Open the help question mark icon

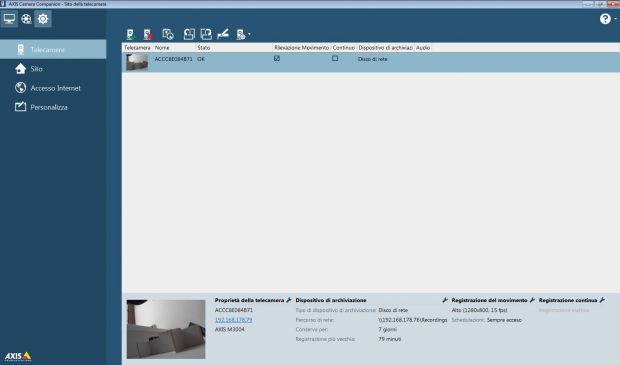pos(605,19)
